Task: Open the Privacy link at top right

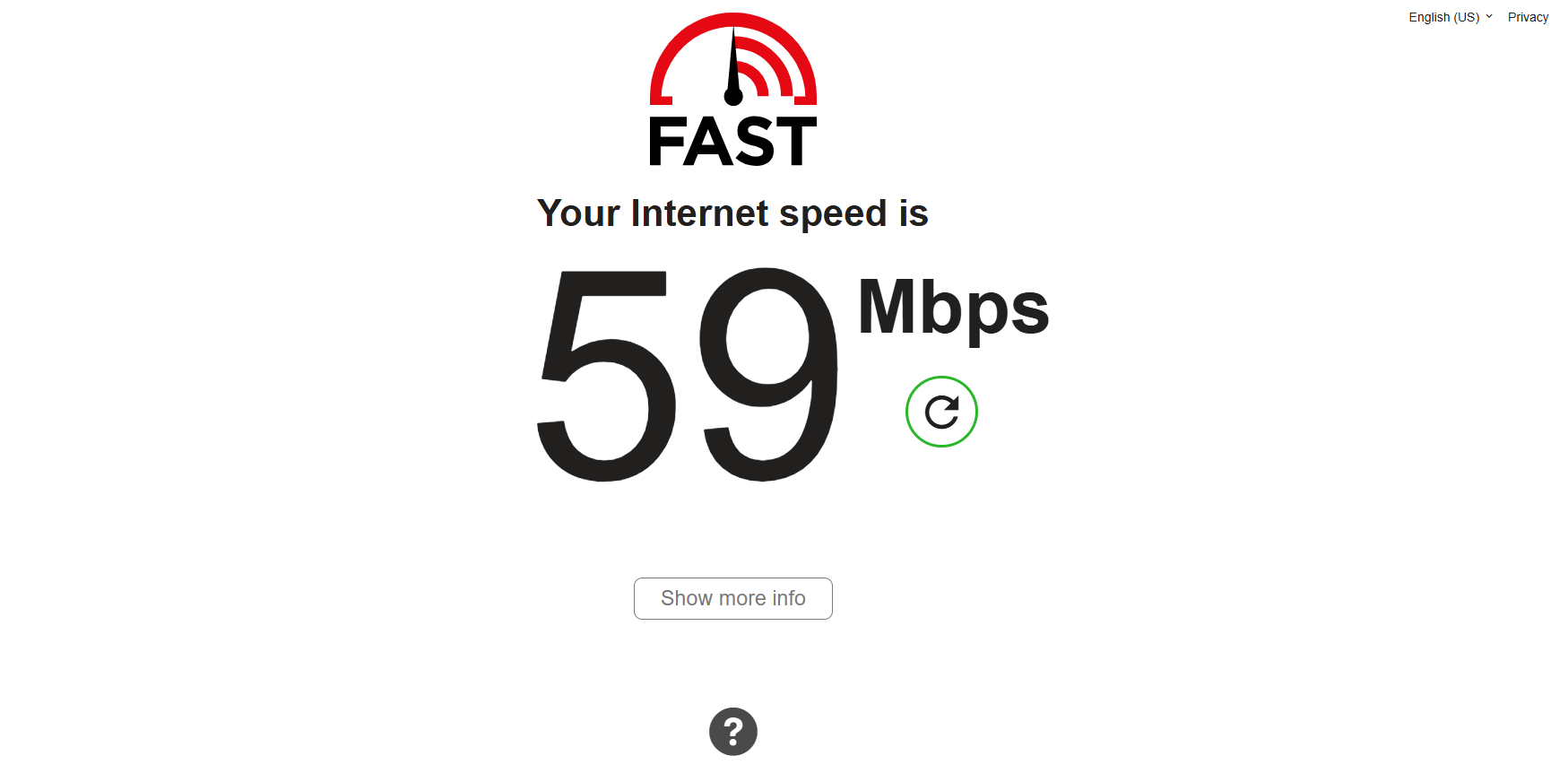Action: [x=1528, y=17]
